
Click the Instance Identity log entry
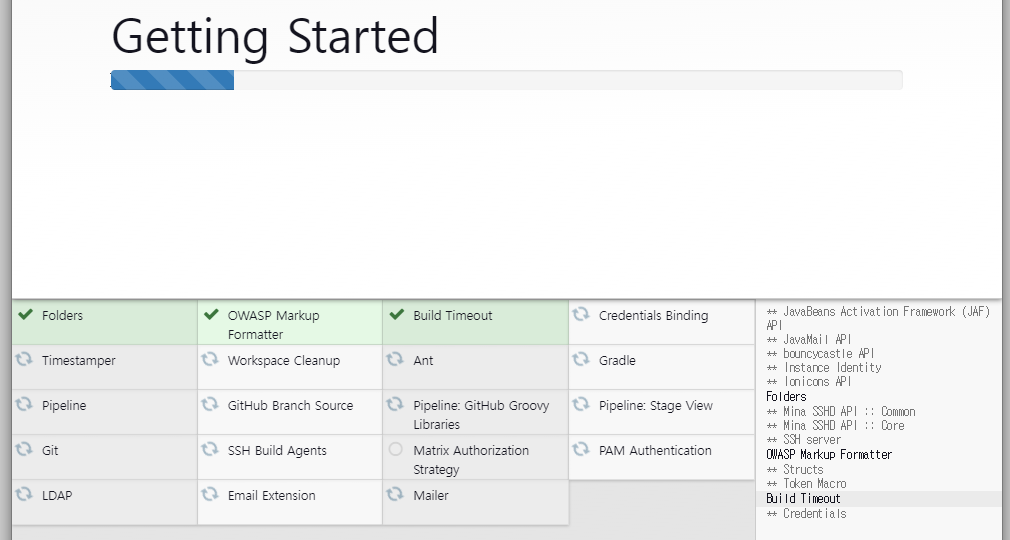click(x=824, y=367)
